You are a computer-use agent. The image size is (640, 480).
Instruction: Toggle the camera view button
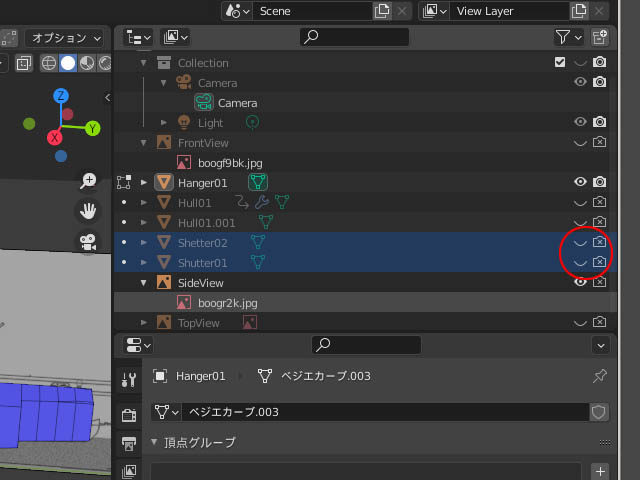click(88, 242)
